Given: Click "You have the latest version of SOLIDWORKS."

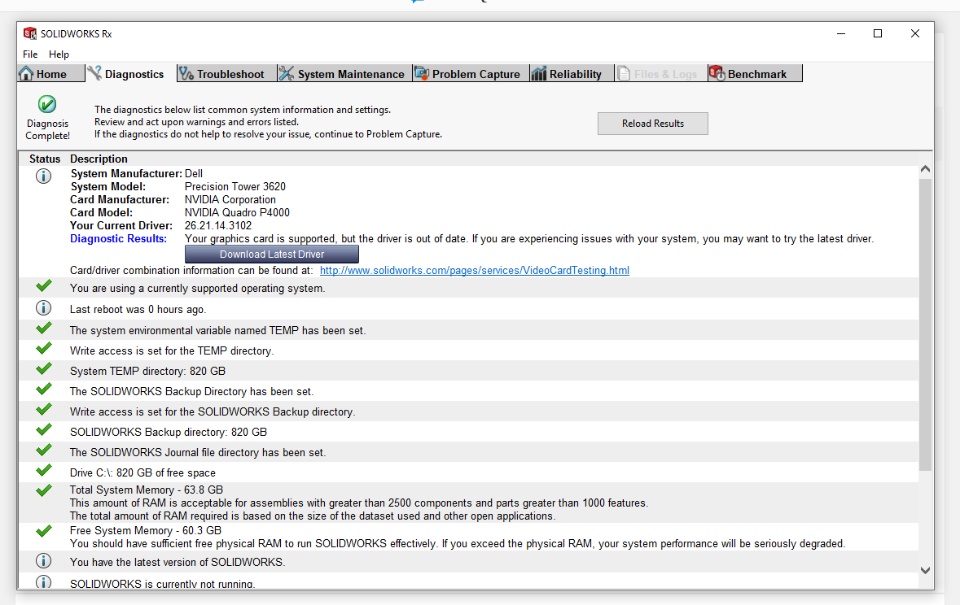Looking at the screenshot, I should 178,562.
